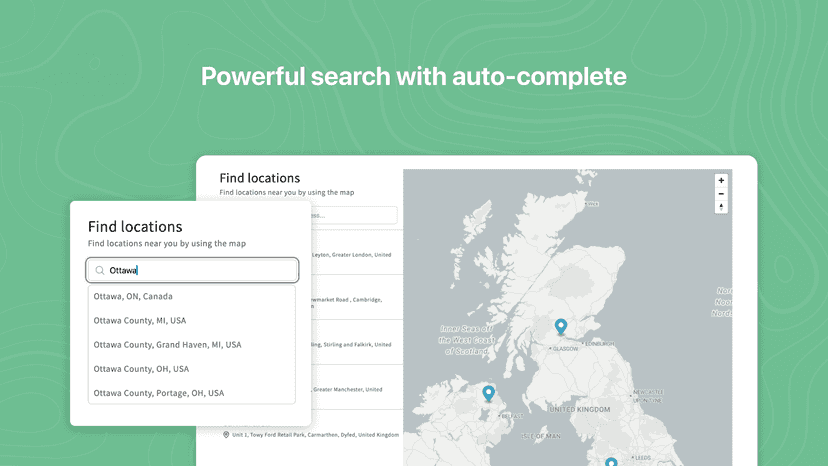Reset map bearing with compass button

(x=721, y=207)
